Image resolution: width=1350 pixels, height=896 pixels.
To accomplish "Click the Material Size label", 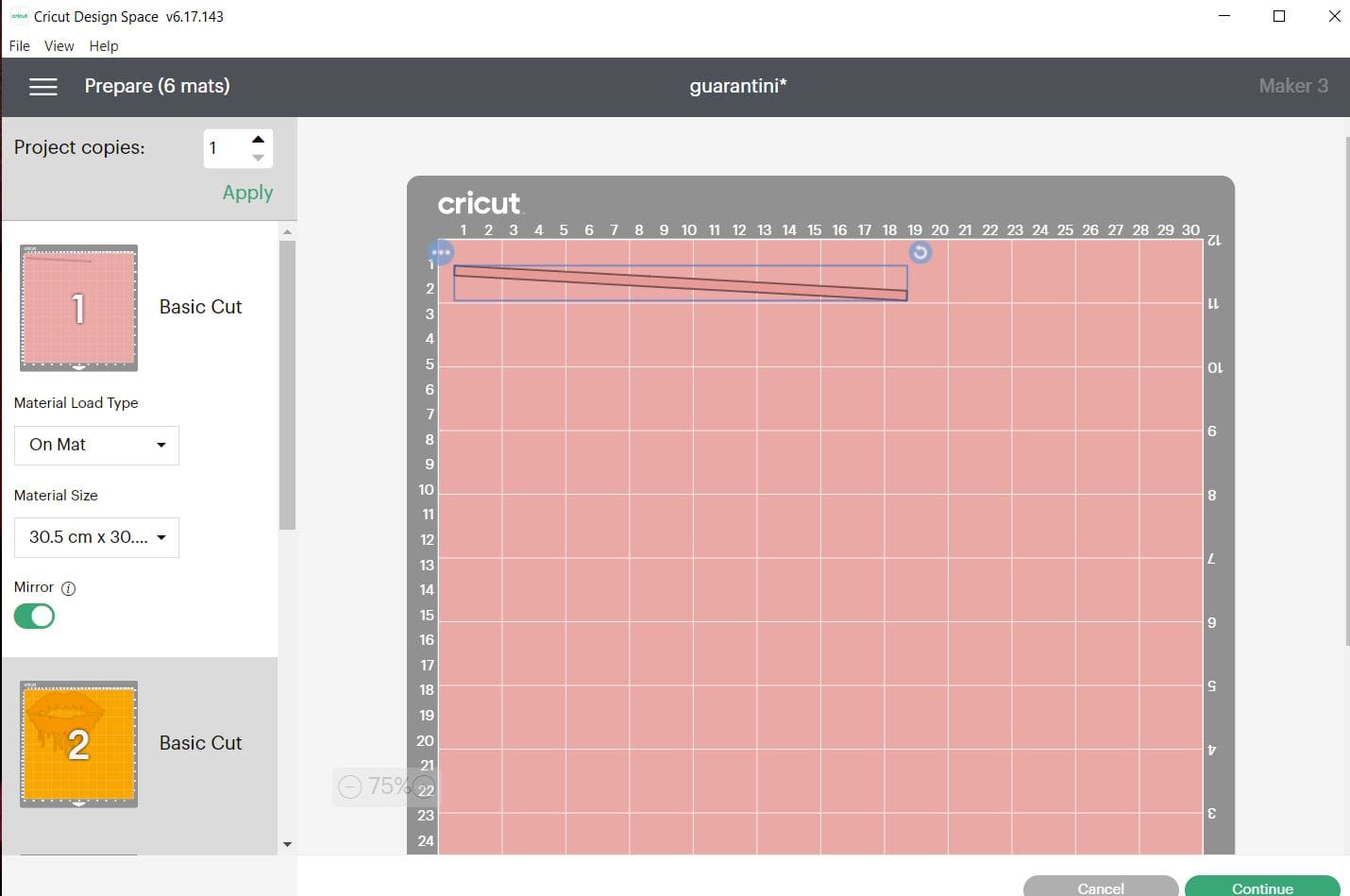I will coord(56,496).
